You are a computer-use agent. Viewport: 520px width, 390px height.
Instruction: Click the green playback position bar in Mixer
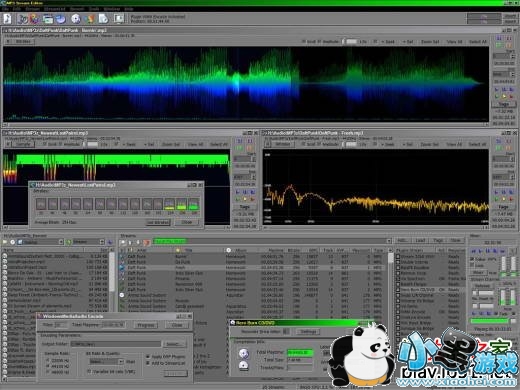[x=489, y=321]
